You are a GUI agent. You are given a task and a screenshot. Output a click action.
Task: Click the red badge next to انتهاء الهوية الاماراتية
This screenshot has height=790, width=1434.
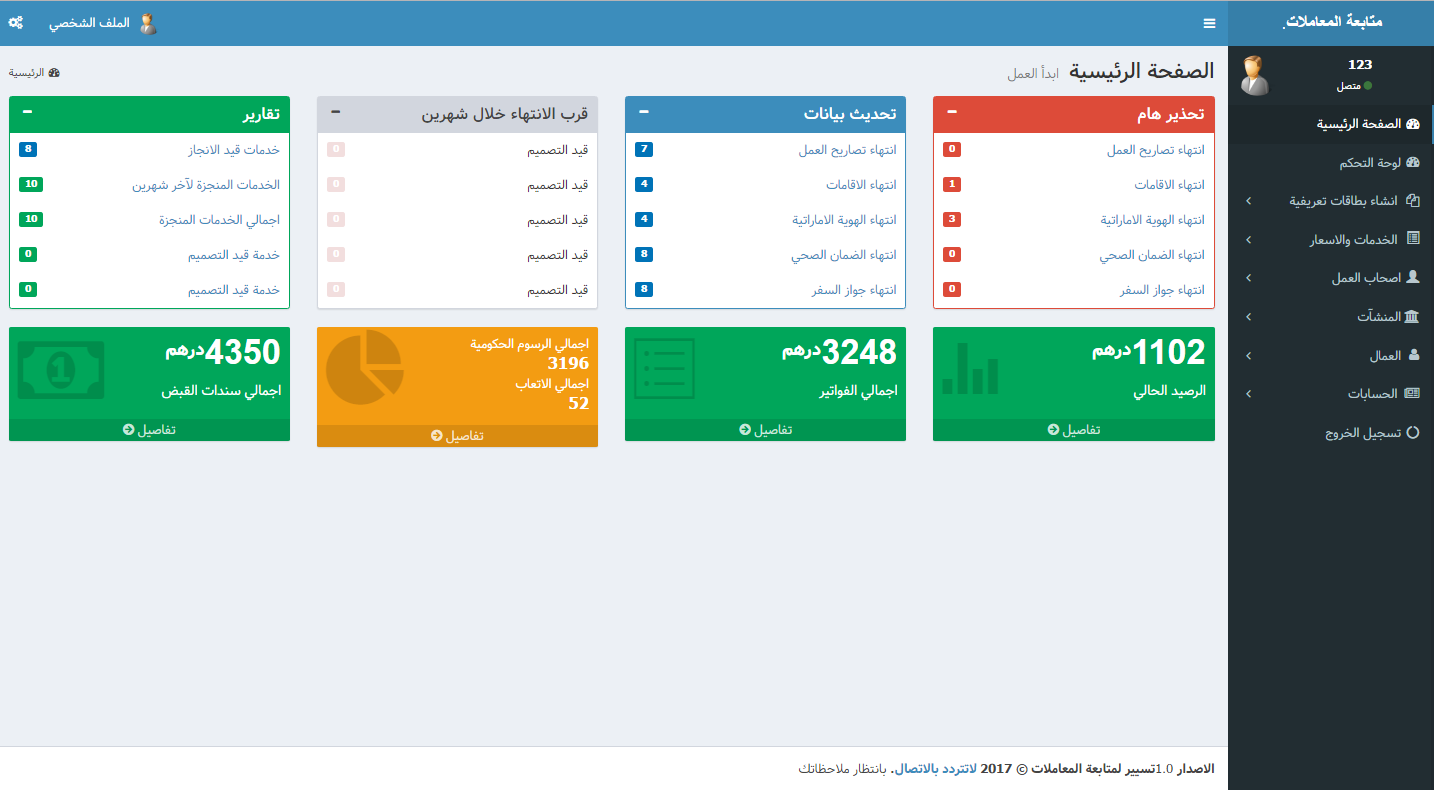[953, 220]
